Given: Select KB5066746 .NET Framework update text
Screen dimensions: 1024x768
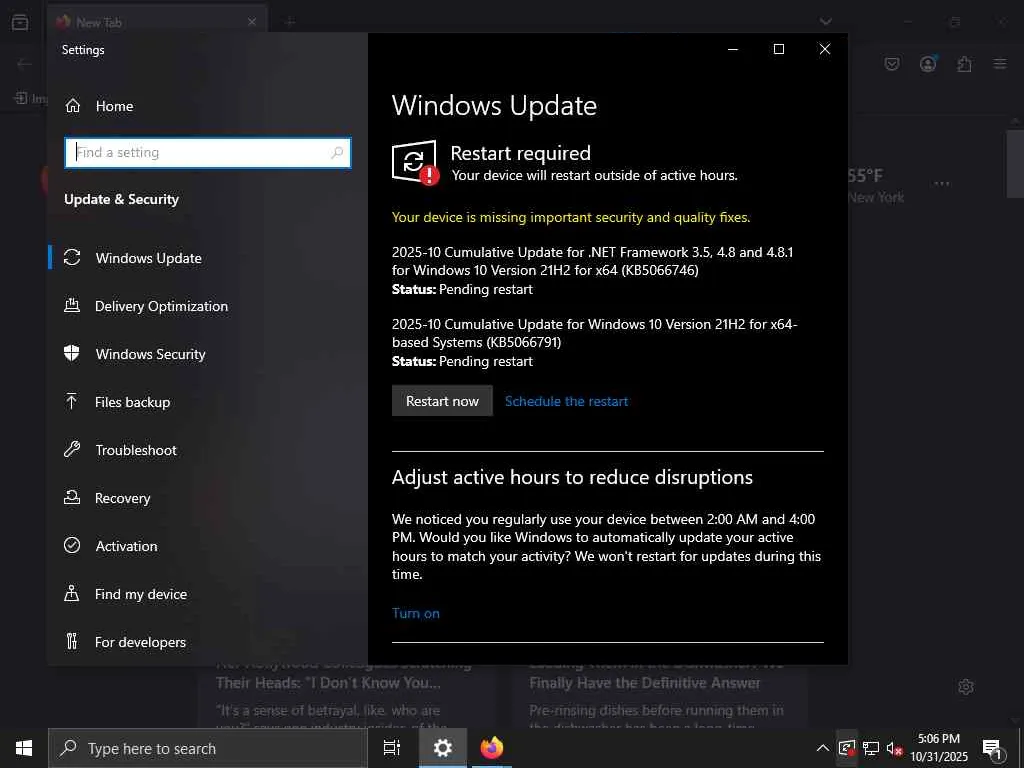Looking at the screenshot, I should (x=592, y=261).
